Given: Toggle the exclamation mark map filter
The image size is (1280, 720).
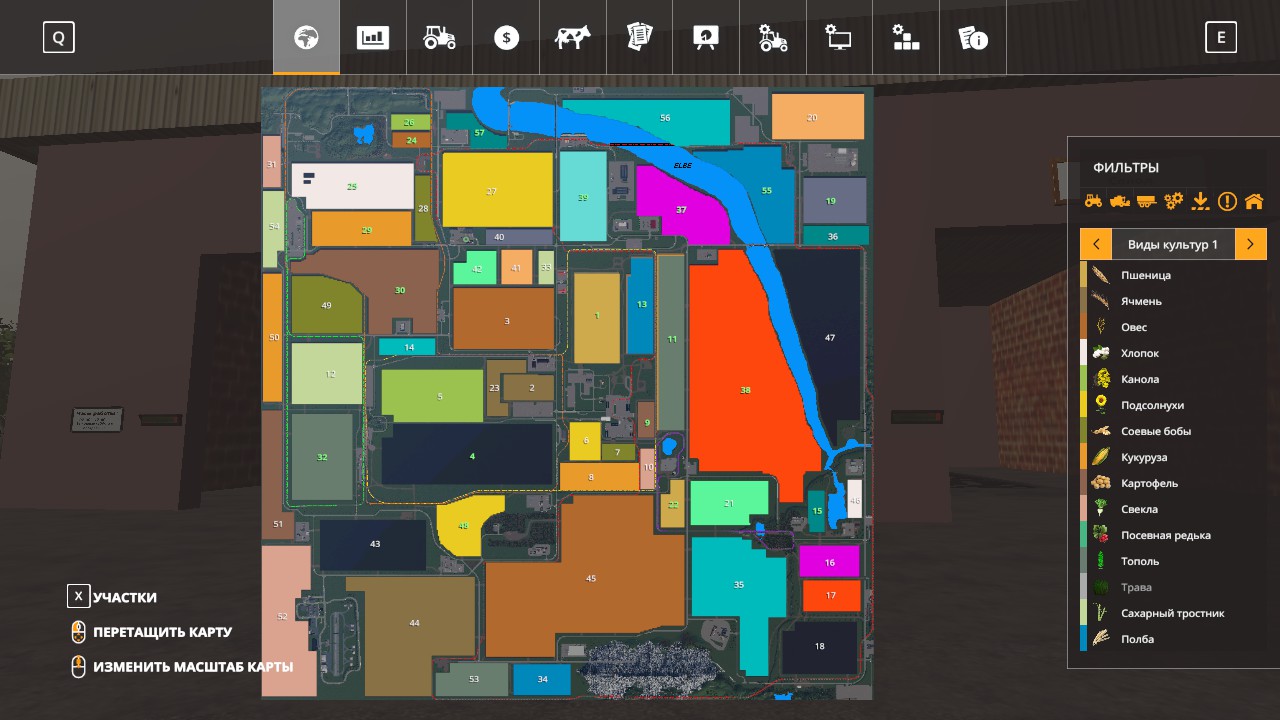Looking at the screenshot, I should pos(1227,201).
